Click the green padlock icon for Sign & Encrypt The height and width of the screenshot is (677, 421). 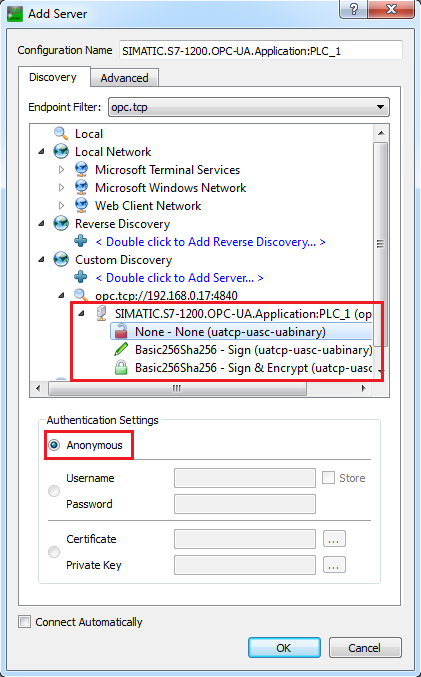[121, 368]
